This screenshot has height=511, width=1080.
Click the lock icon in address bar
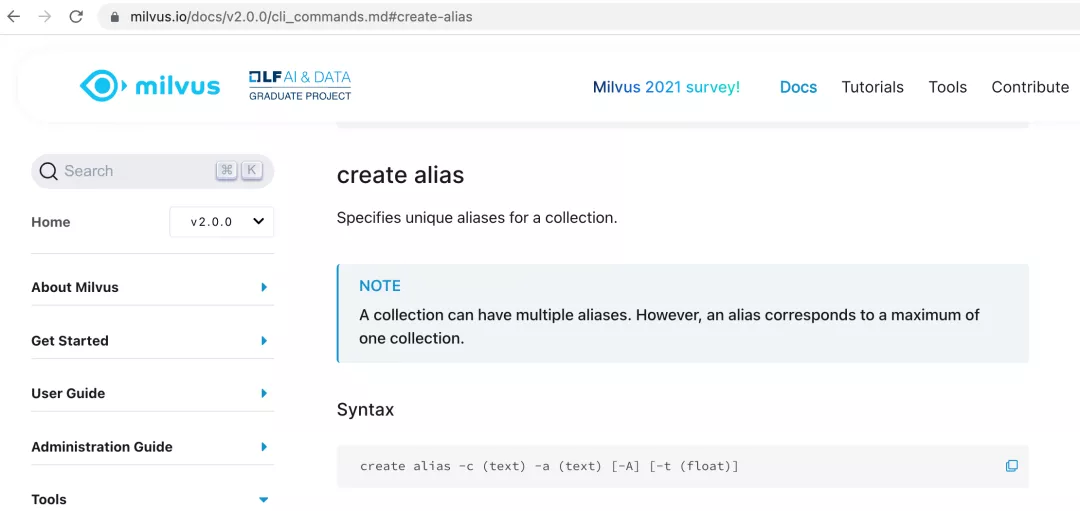(114, 17)
